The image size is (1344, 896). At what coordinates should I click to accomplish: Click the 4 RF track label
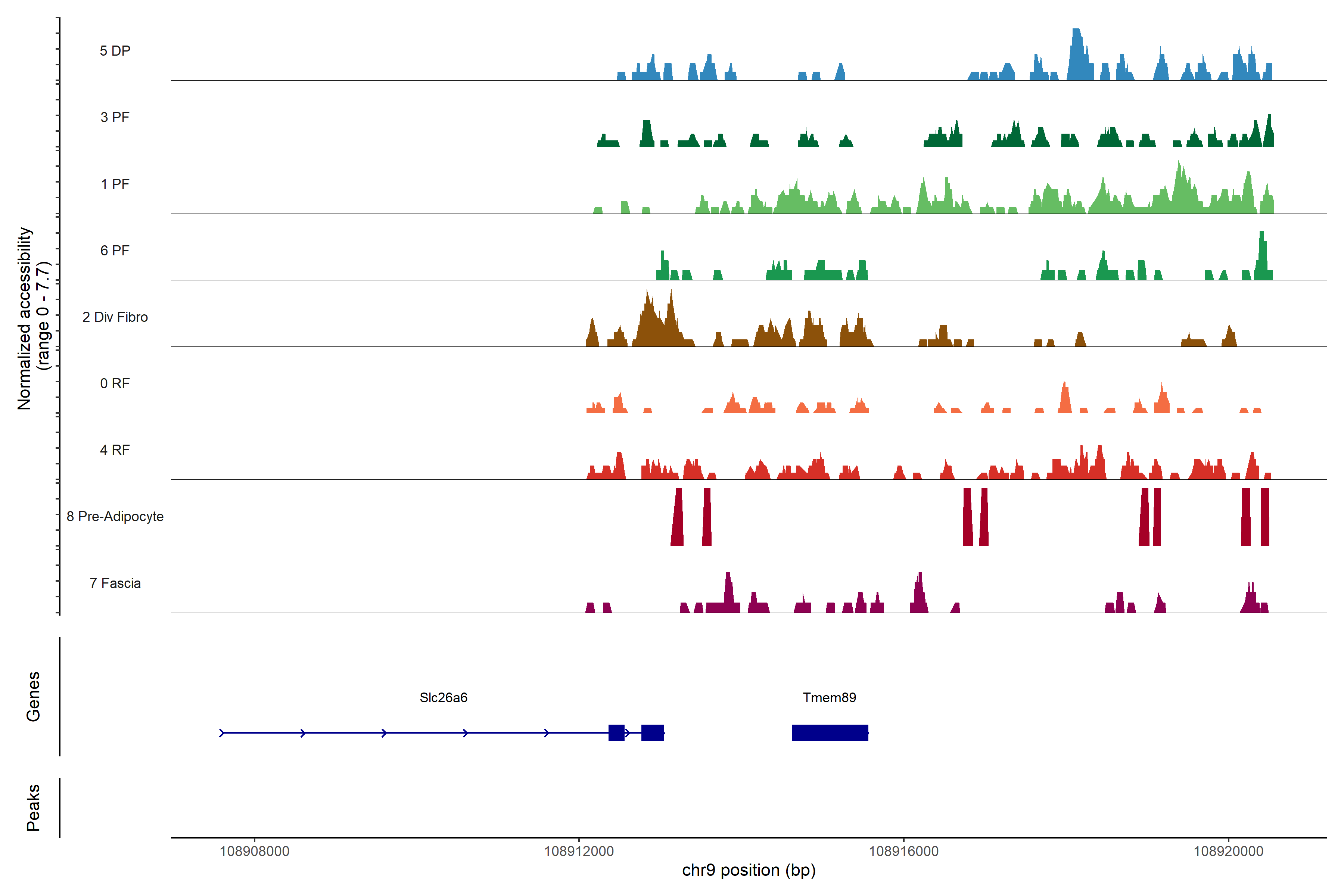tap(115, 450)
